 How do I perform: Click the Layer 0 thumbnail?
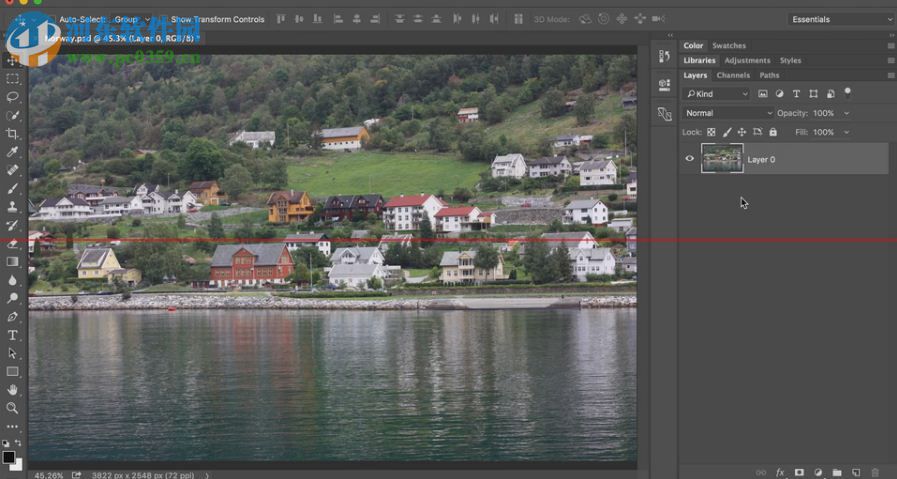(722, 158)
